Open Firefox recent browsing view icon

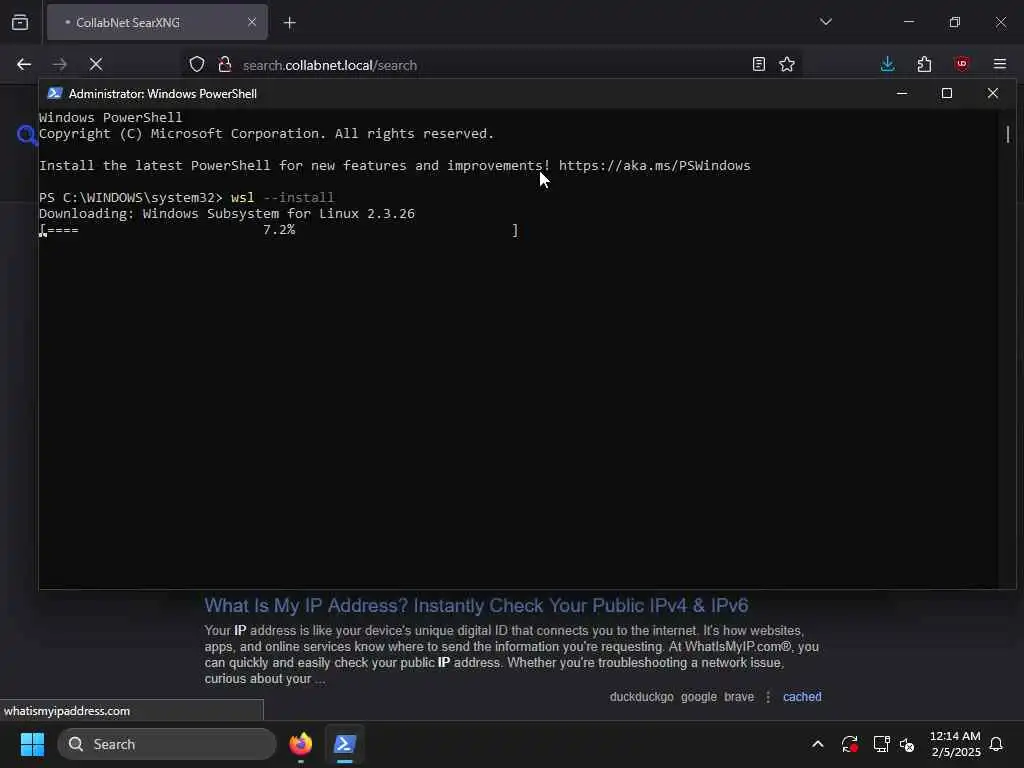coord(20,22)
